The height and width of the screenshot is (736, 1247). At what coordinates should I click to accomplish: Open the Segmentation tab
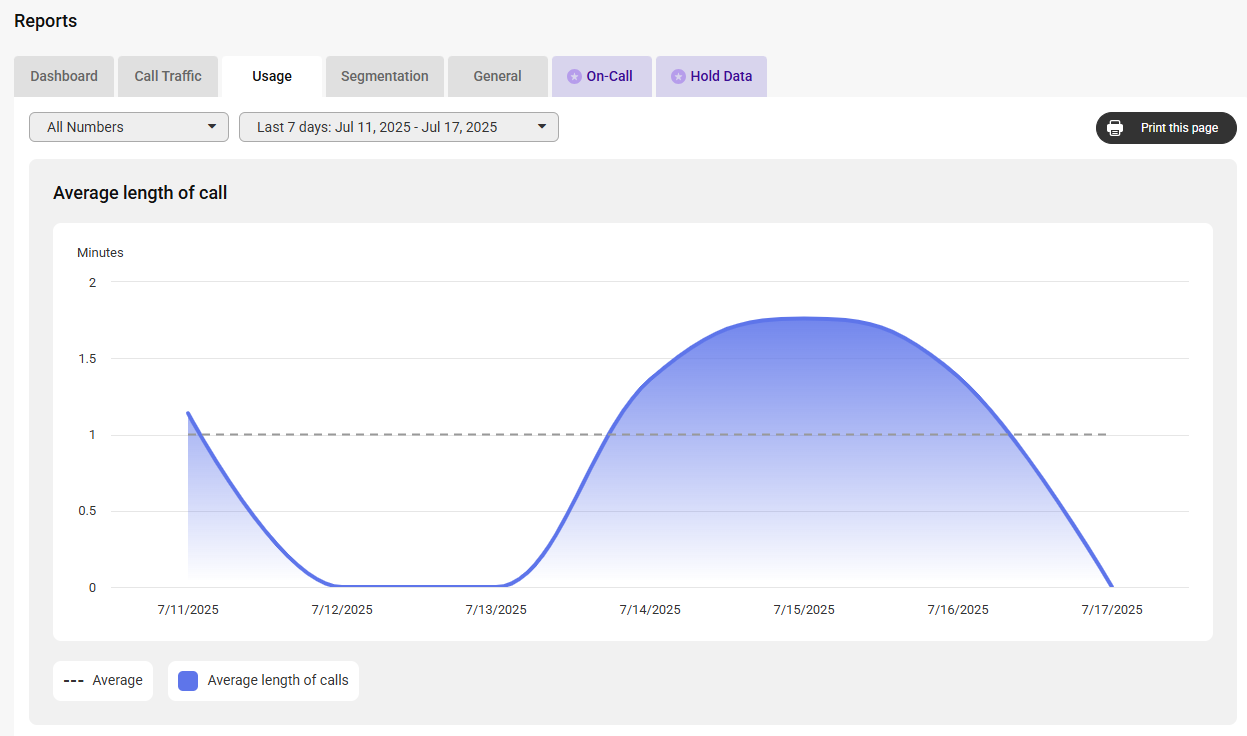385,76
